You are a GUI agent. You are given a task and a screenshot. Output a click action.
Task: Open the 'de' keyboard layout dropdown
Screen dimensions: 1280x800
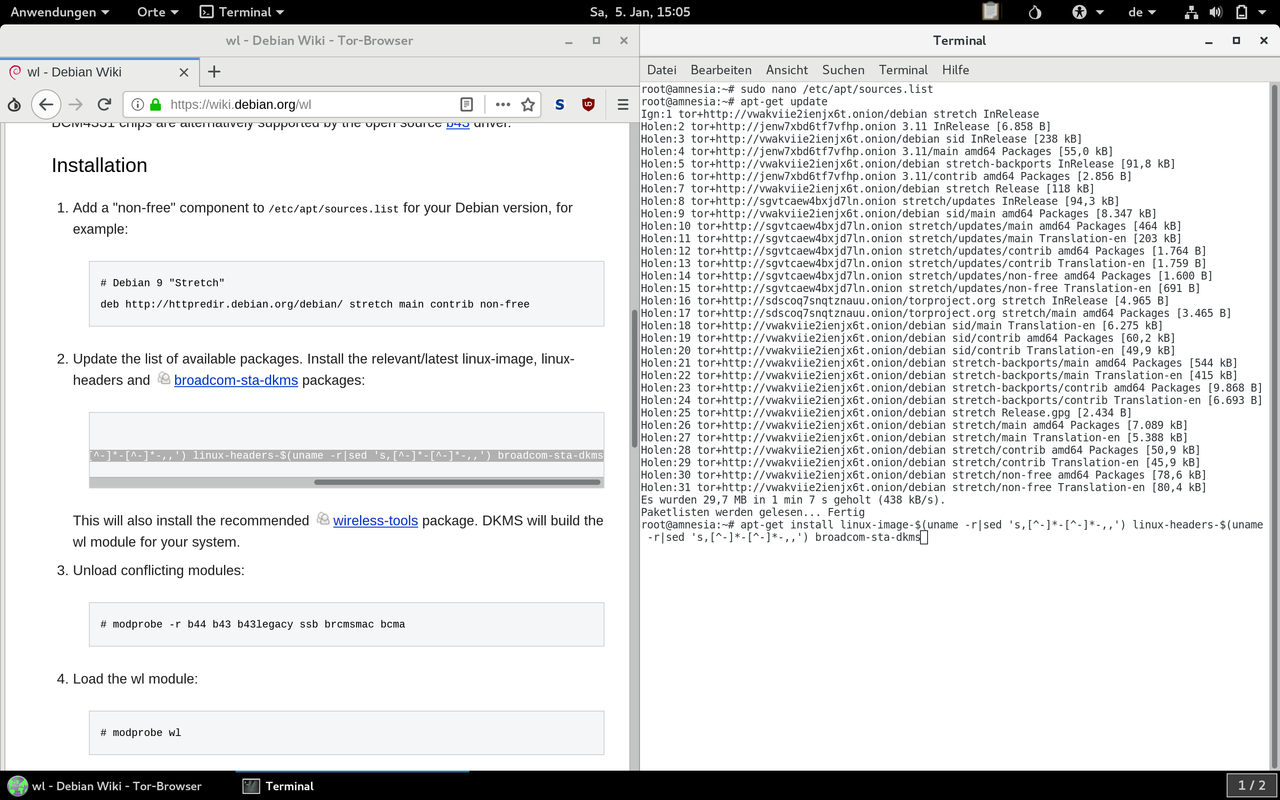[1142, 12]
